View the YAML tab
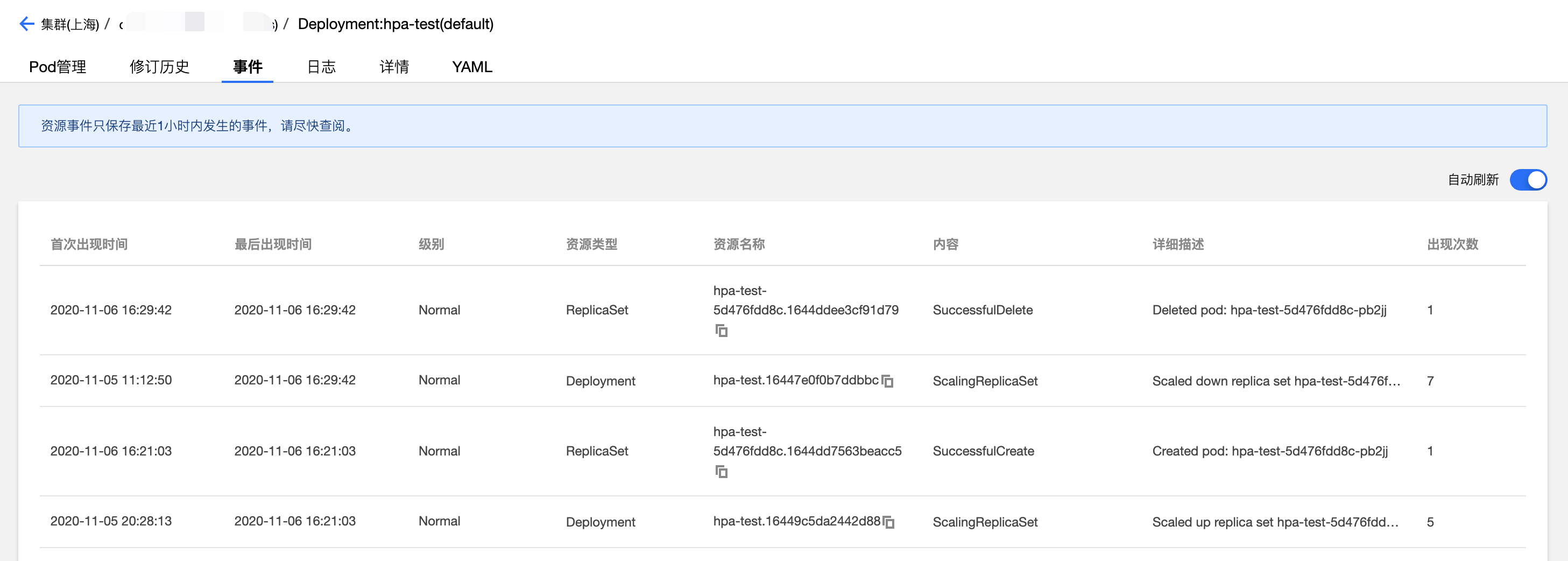 click(x=472, y=66)
